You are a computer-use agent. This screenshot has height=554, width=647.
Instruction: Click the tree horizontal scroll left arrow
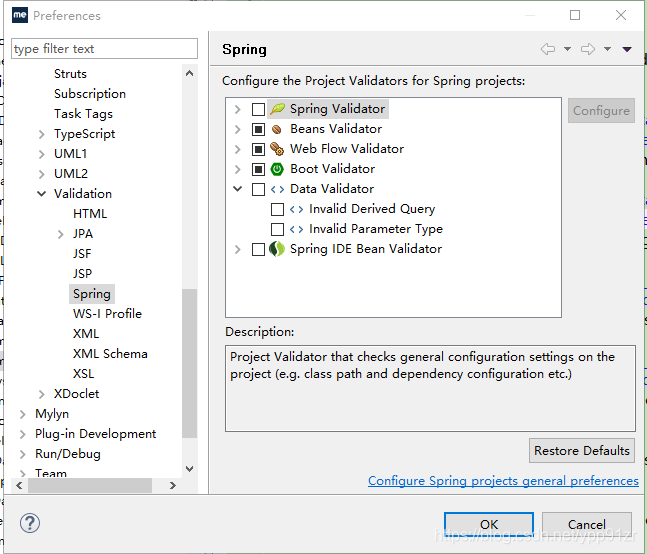pos(19,486)
